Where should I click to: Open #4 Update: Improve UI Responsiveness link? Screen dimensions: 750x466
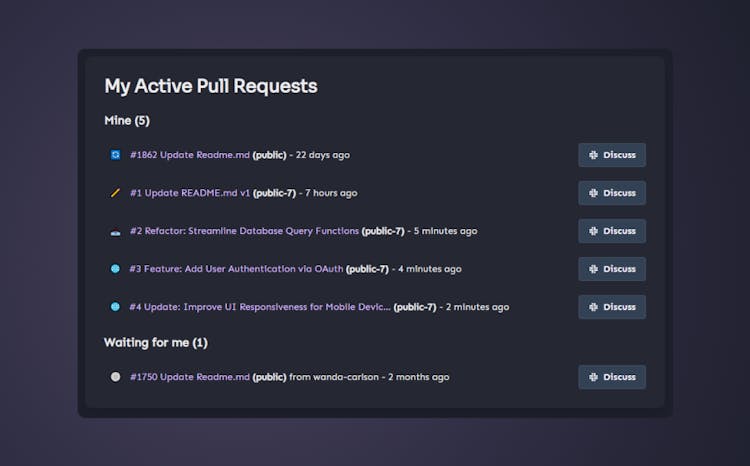[x=260, y=307]
